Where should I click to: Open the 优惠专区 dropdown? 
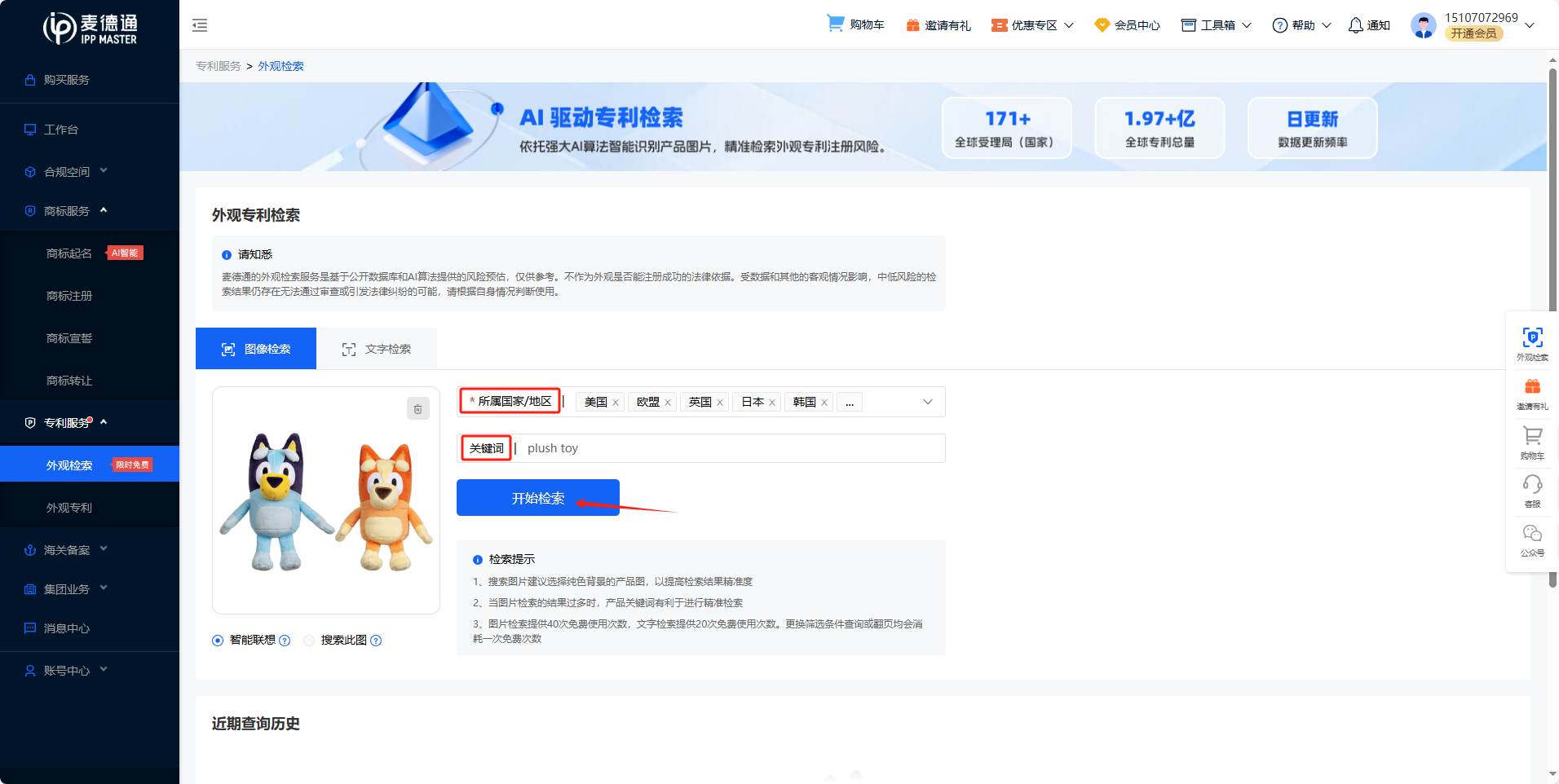pyautogui.click(x=1032, y=25)
